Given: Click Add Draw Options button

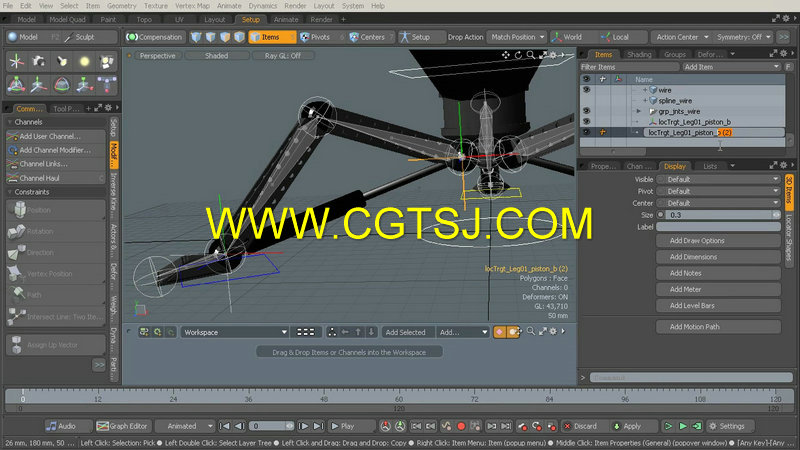Looking at the screenshot, I should pos(718,240).
